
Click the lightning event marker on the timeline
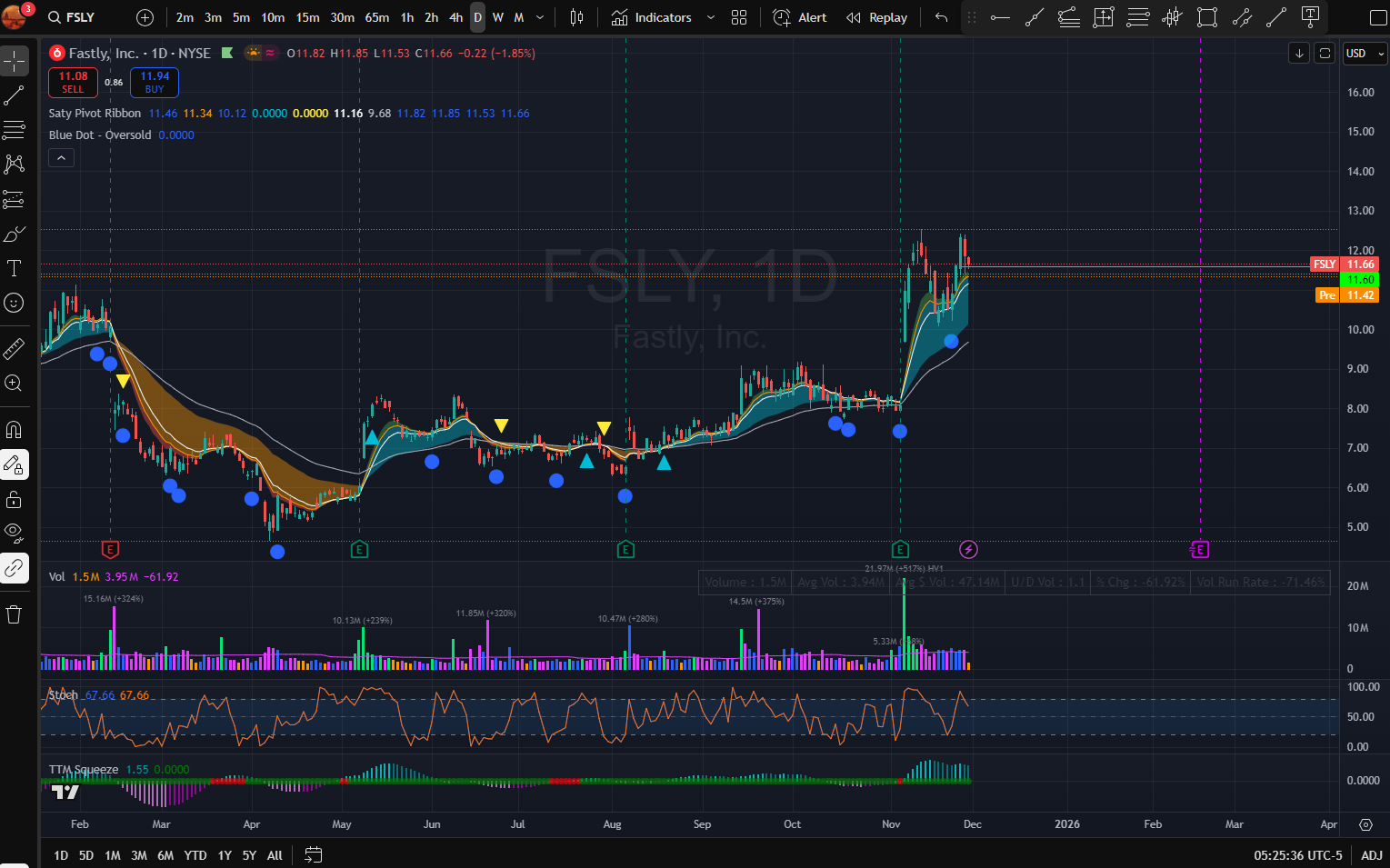969,549
